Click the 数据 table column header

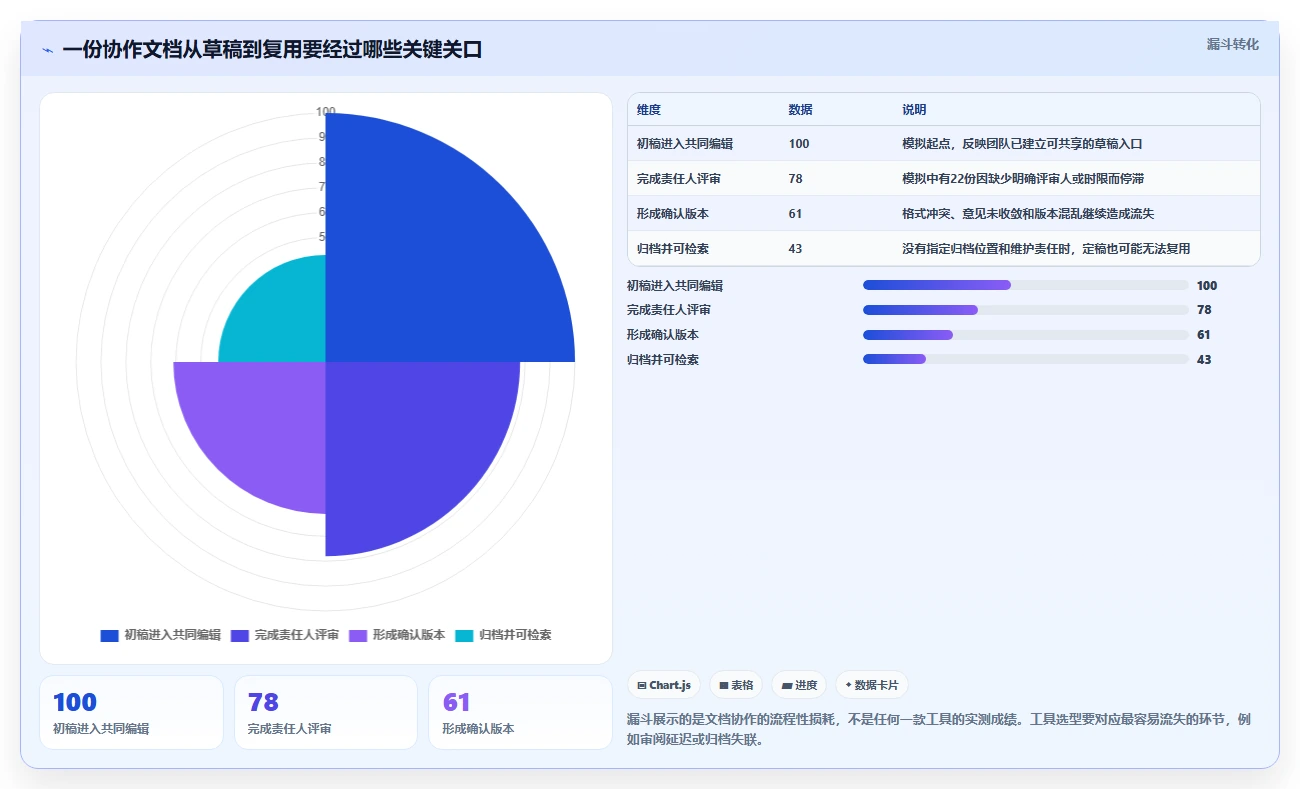[x=800, y=110]
